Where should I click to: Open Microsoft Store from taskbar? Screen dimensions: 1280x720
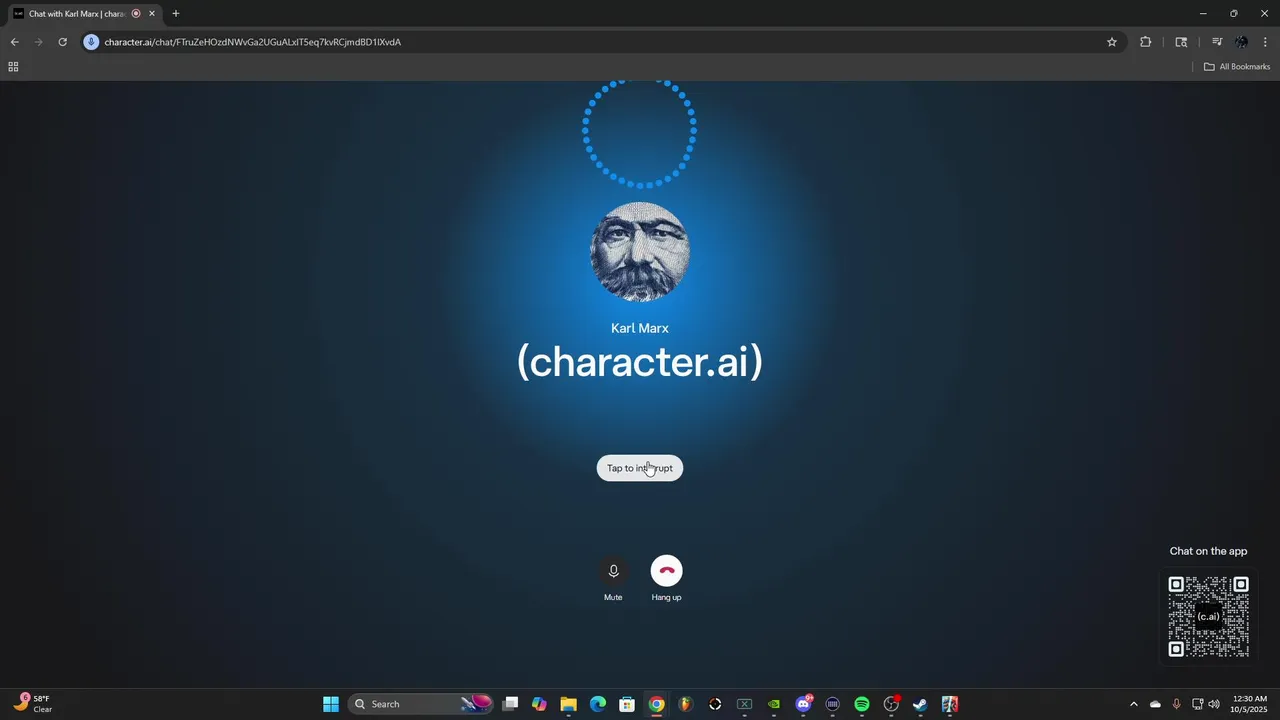point(627,704)
